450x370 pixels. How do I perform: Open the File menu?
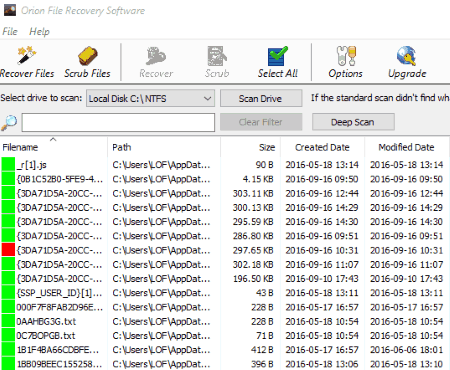pos(10,32)
